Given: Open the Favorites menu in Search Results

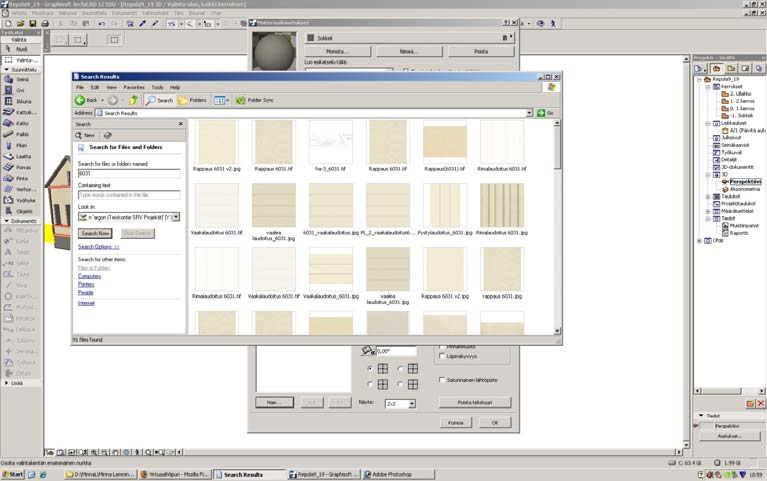Looking at the screenshot, I should tap(134, 87).
